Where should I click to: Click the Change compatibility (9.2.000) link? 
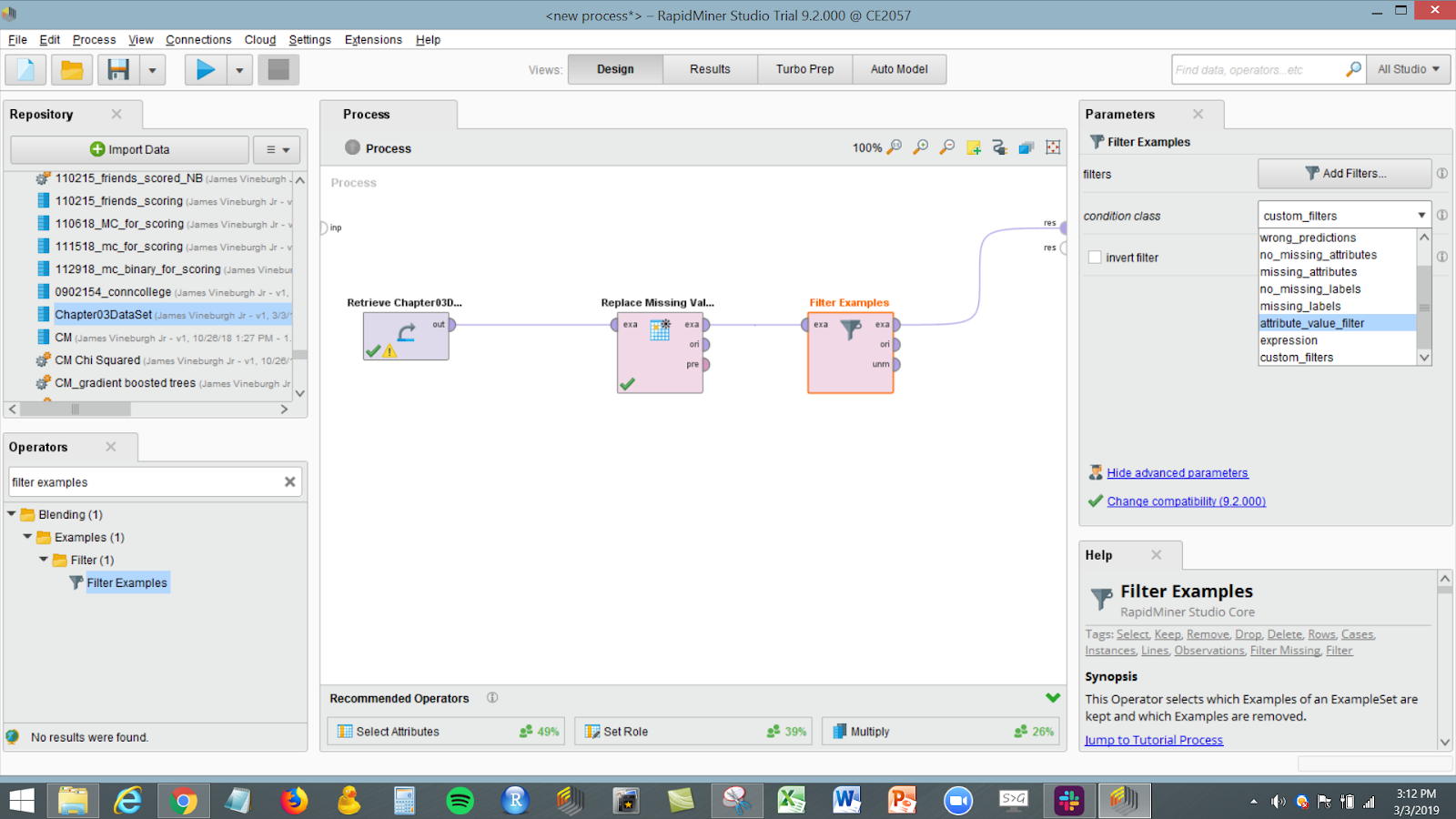point(1186,500)
